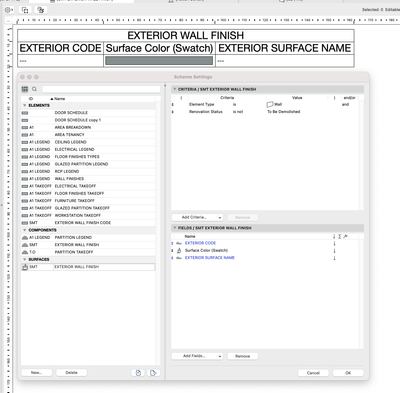Screen dimensions: 400x393
Task: Collapse the FIELDS panel header
Action: coord(174,228)
